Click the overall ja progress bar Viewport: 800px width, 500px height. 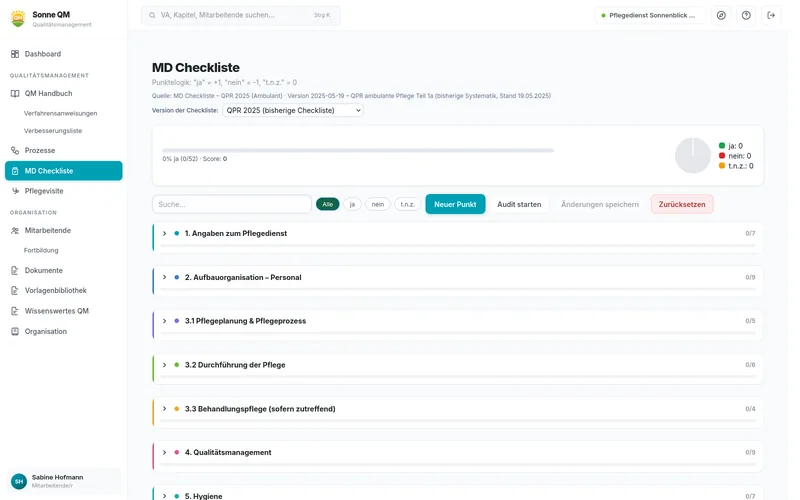pyautogui.click(x=358, y=151)
